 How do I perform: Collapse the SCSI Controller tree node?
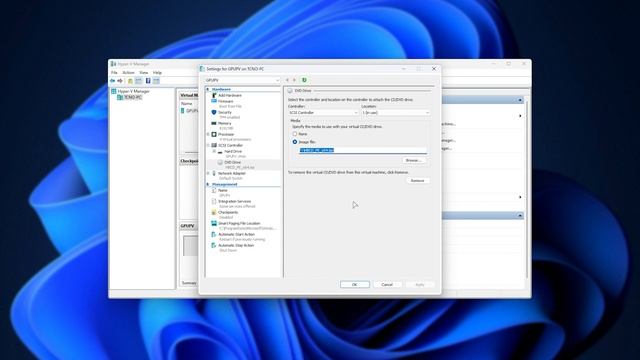coord(208,145)
